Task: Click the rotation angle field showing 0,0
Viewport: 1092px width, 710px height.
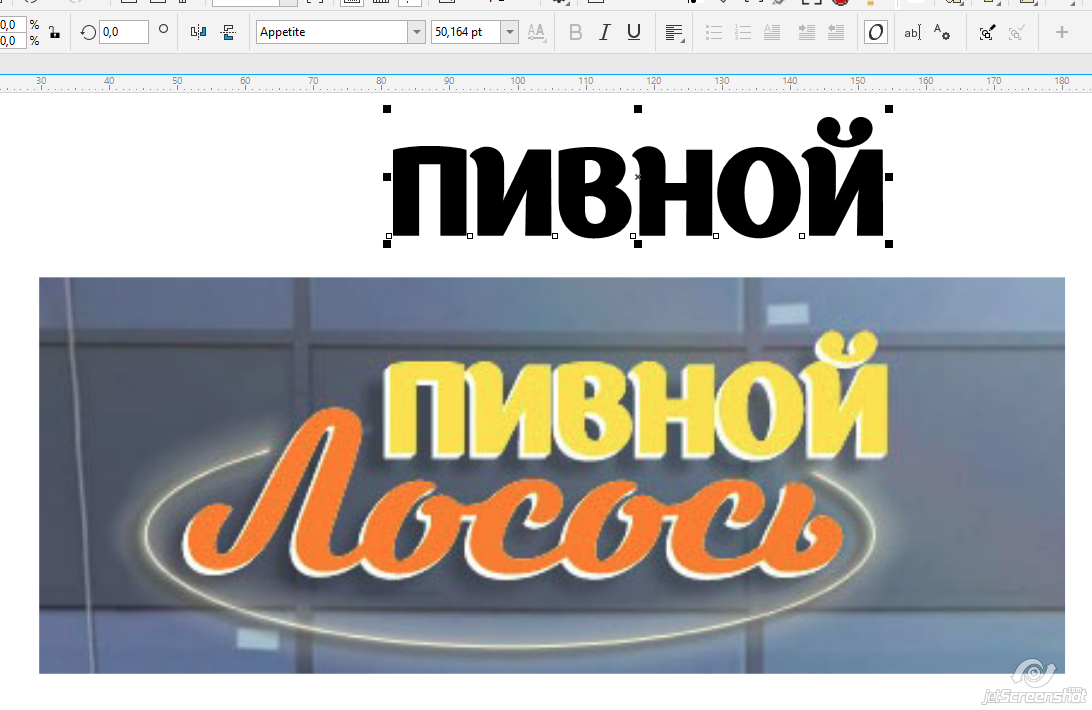Action: coord(124,32)
